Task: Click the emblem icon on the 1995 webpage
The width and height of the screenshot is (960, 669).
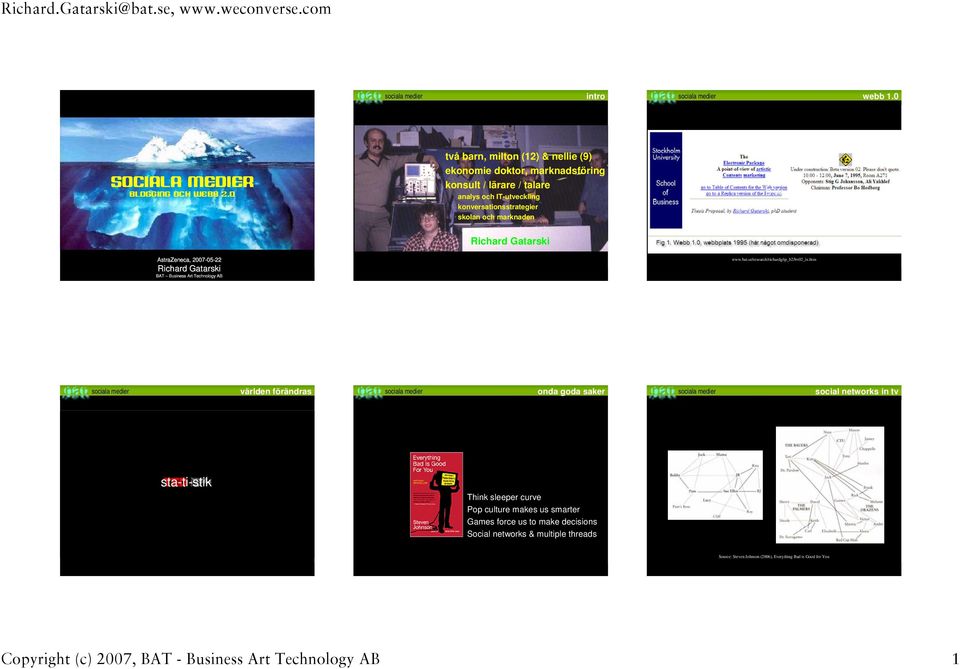Action: 845,160
